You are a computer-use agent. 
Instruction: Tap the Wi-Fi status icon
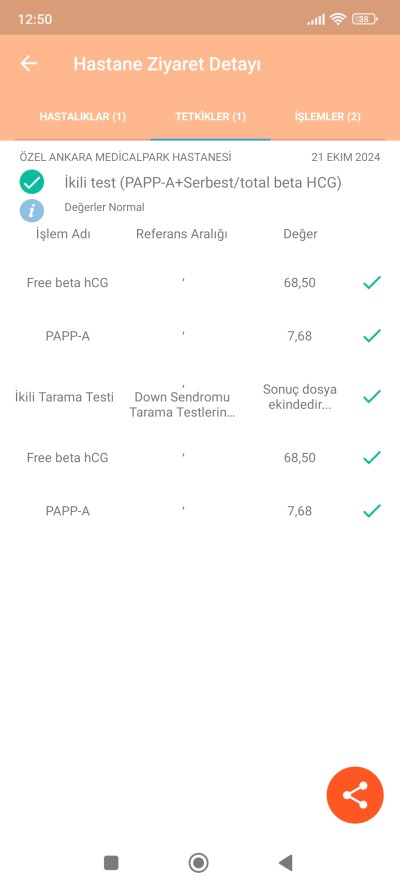click(338, 19)
